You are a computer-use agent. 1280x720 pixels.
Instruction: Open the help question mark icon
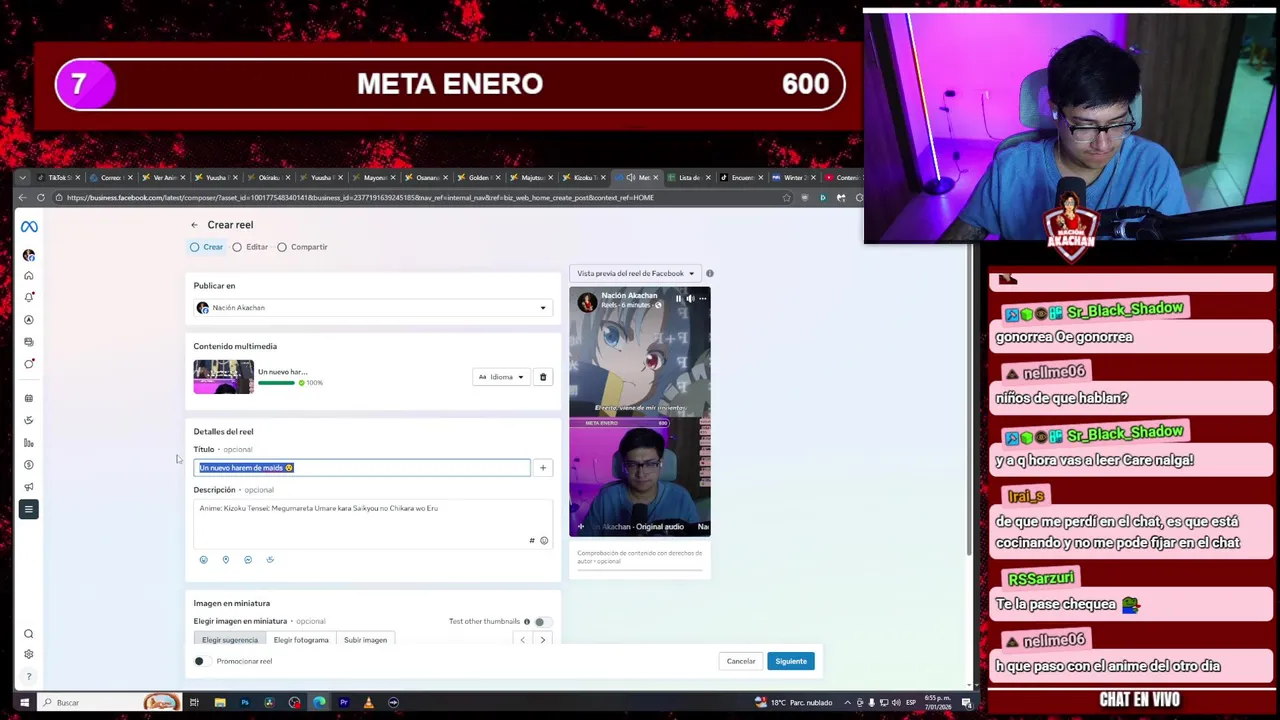pos(29,676)
